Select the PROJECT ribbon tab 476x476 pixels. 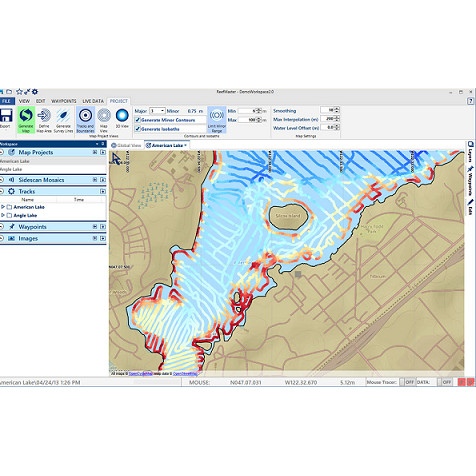pyautogui.click(x=119, y=101)
